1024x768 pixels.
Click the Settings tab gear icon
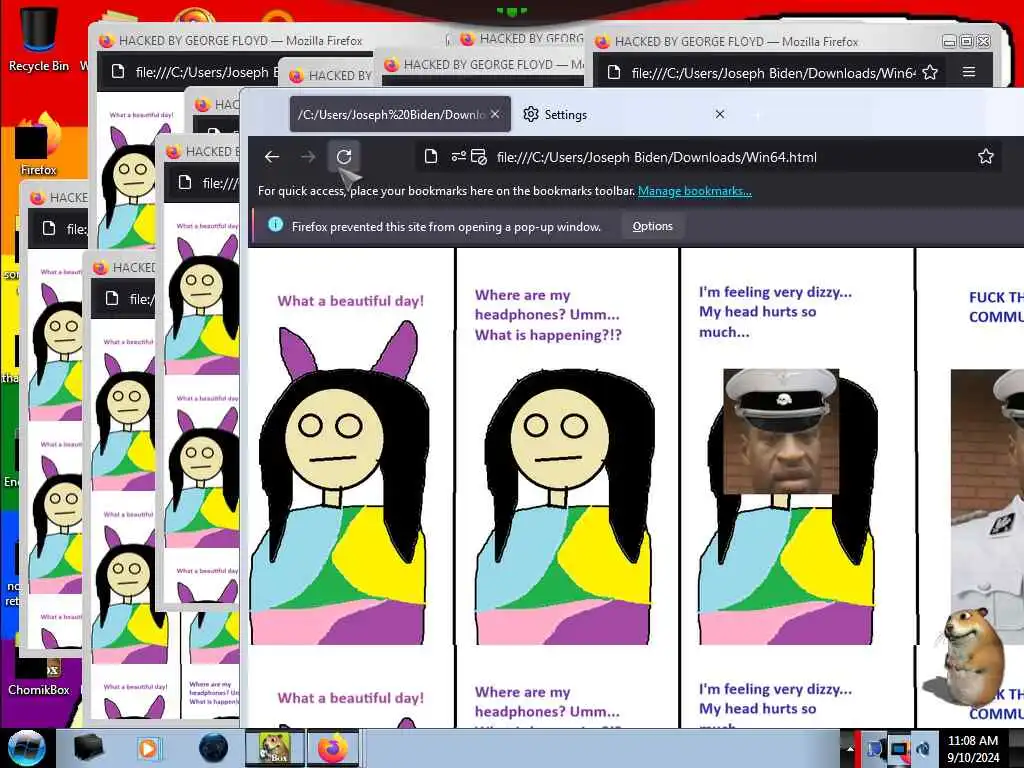(531, 114)
